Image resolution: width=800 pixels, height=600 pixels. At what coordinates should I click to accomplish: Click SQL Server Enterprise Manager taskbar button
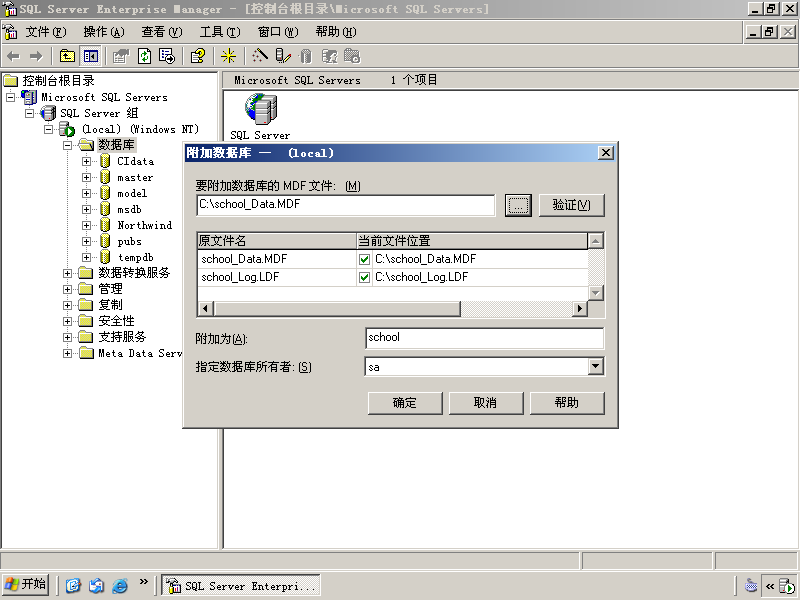pyautogui.click(x=241, y=586)
